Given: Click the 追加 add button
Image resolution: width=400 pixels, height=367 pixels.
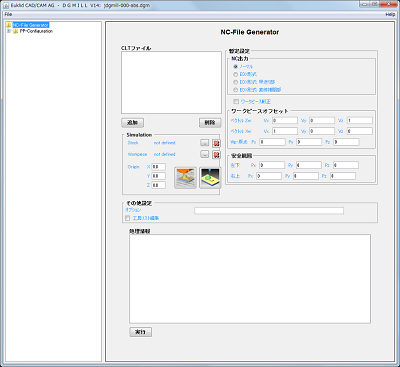Looking at the screenshot, I should (133, 123).
